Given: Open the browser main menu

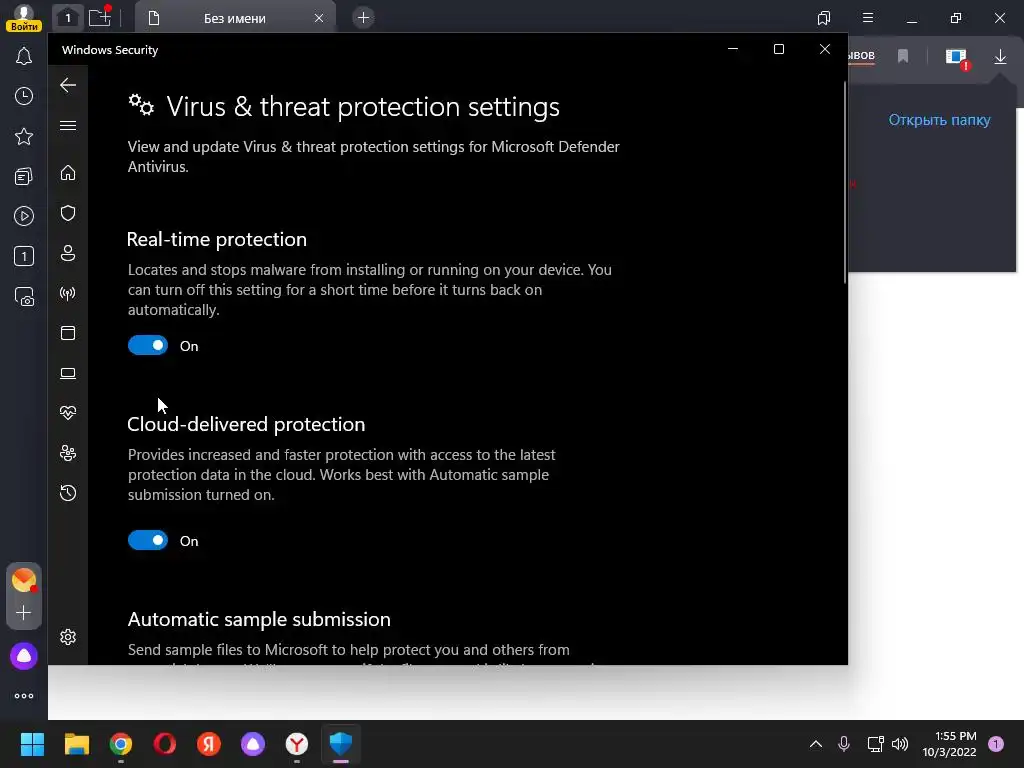Looking at the screenshot, I should coord(868,18).
